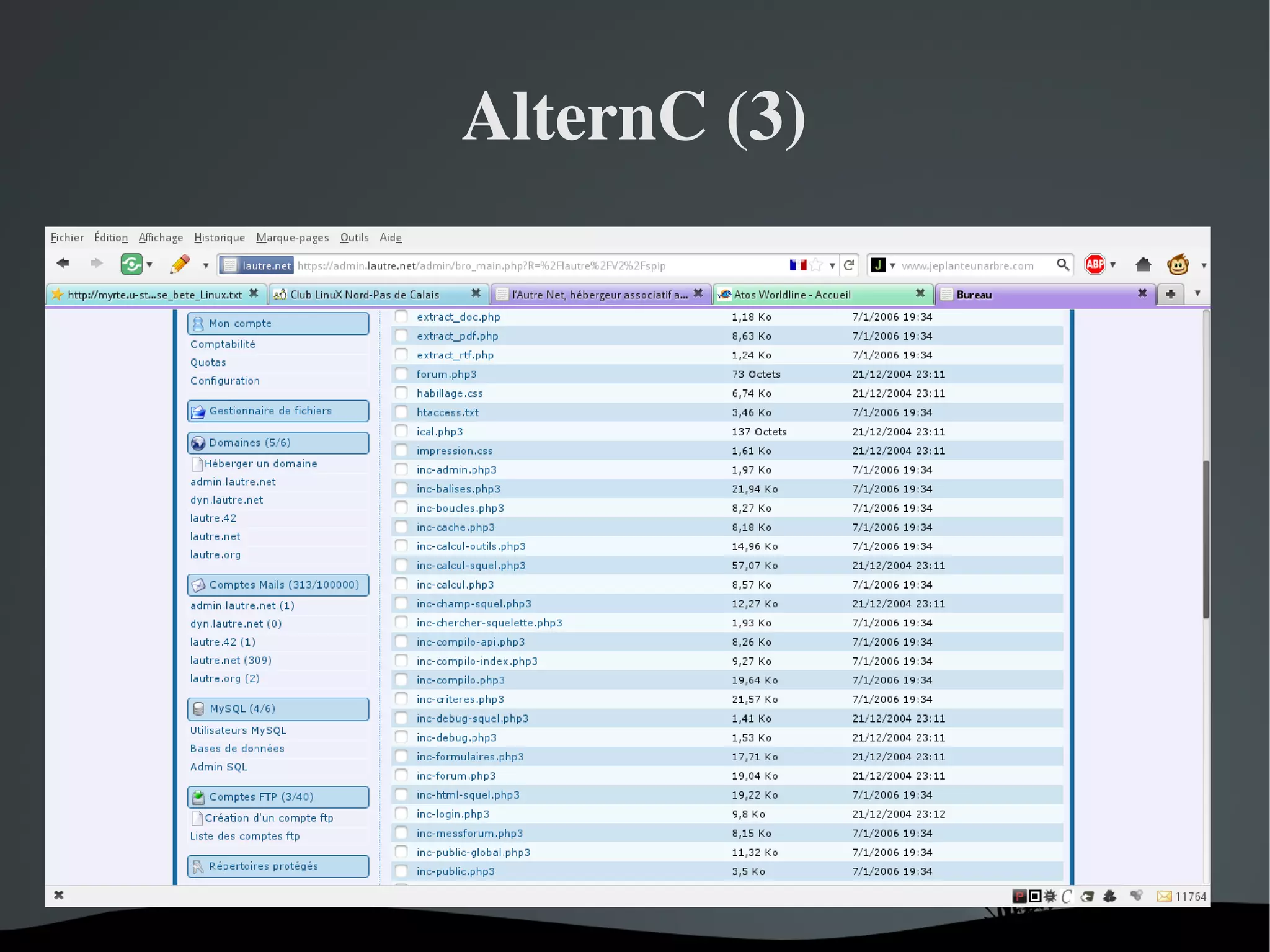Click the lautre.net site identity badge
This screenshot has width=1270, height=952.
tap(257, 265)
